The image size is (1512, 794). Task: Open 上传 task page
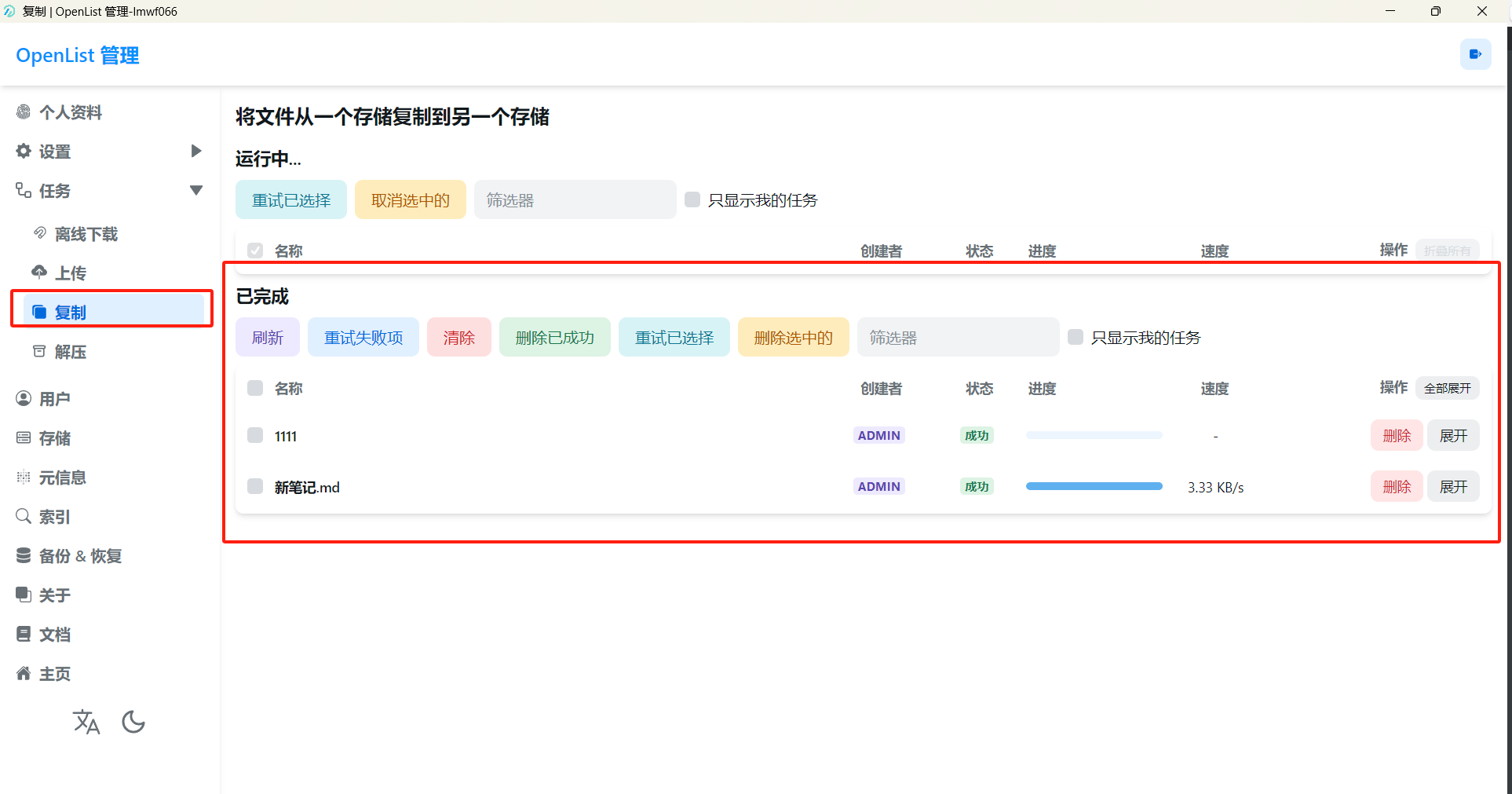(x=71, y=273)
